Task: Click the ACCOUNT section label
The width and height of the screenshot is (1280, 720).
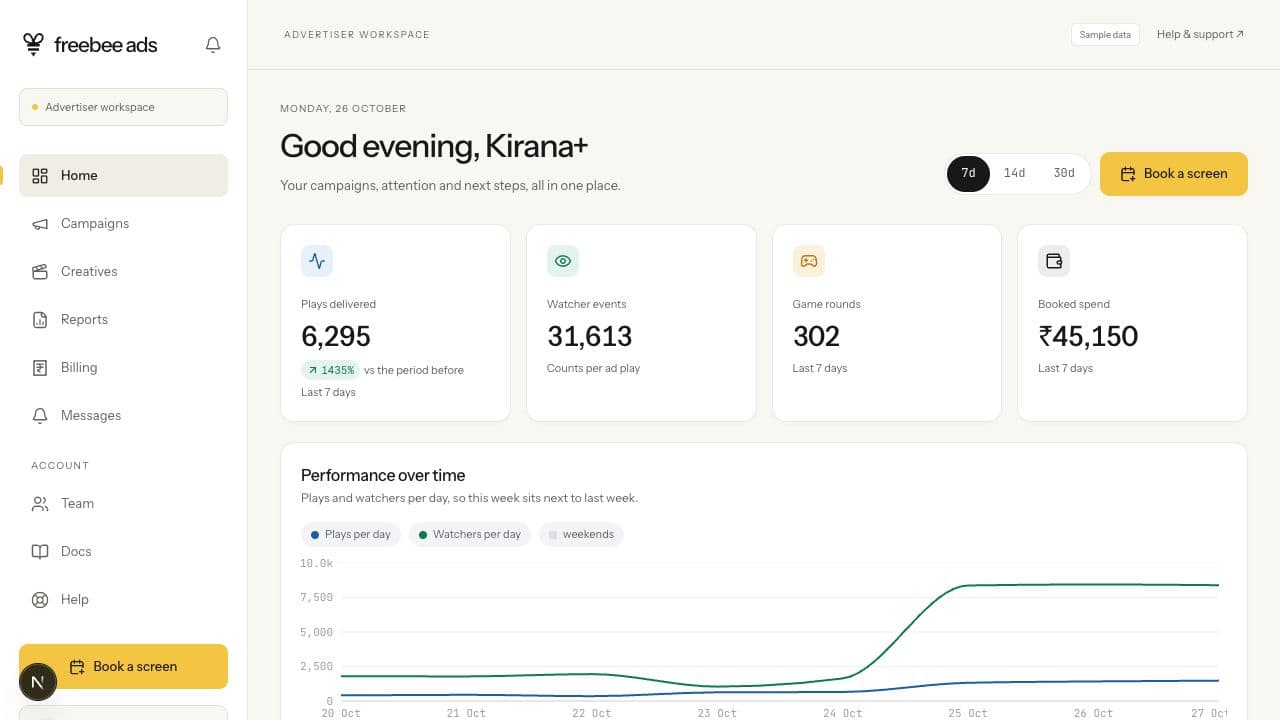Action: (60, 466)
